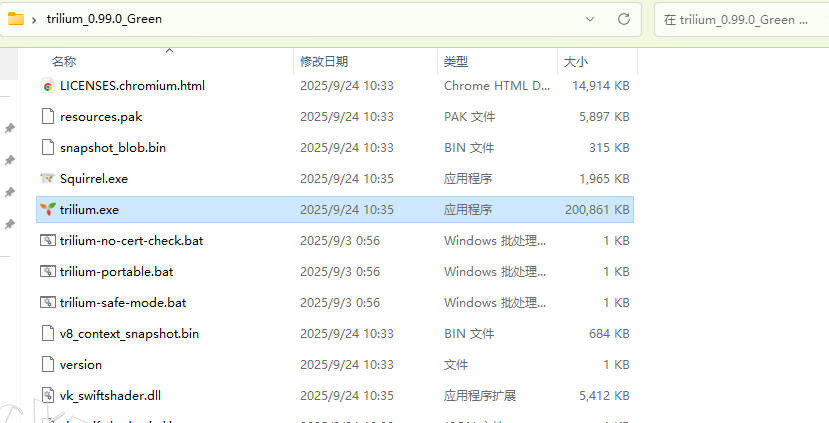Click the type cell PAK 文件

469,117
